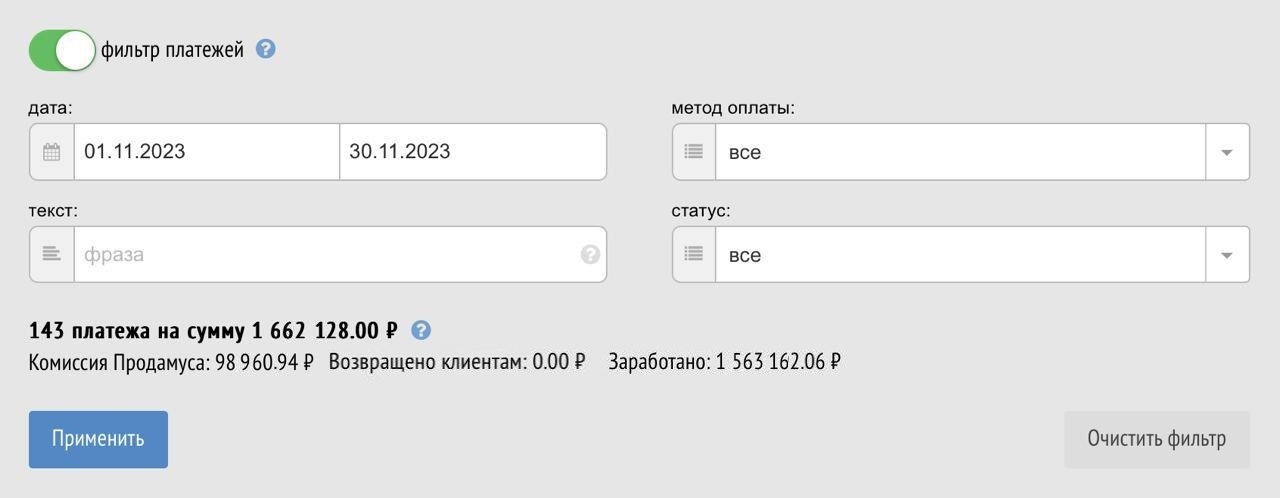The height and width of the screenshot is (498, 1280).
Task: Click the Очистить фильтр button
Action: (1156, 439)
